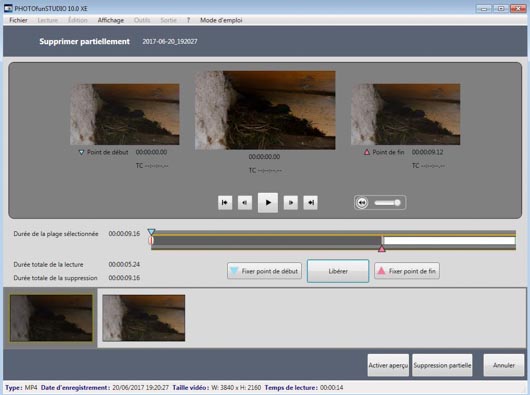Click total playback value 00:00:05.24
Viewport: 530px width, 395px height.
coord(124,265)
